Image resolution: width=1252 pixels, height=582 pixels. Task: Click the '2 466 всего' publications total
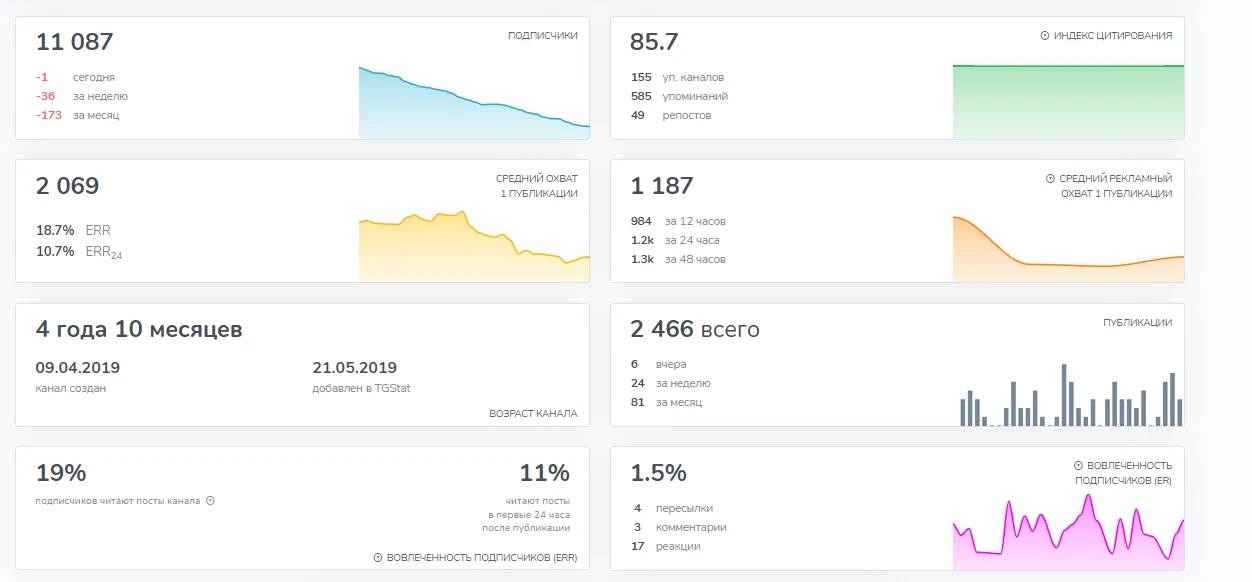coord(695,330)
